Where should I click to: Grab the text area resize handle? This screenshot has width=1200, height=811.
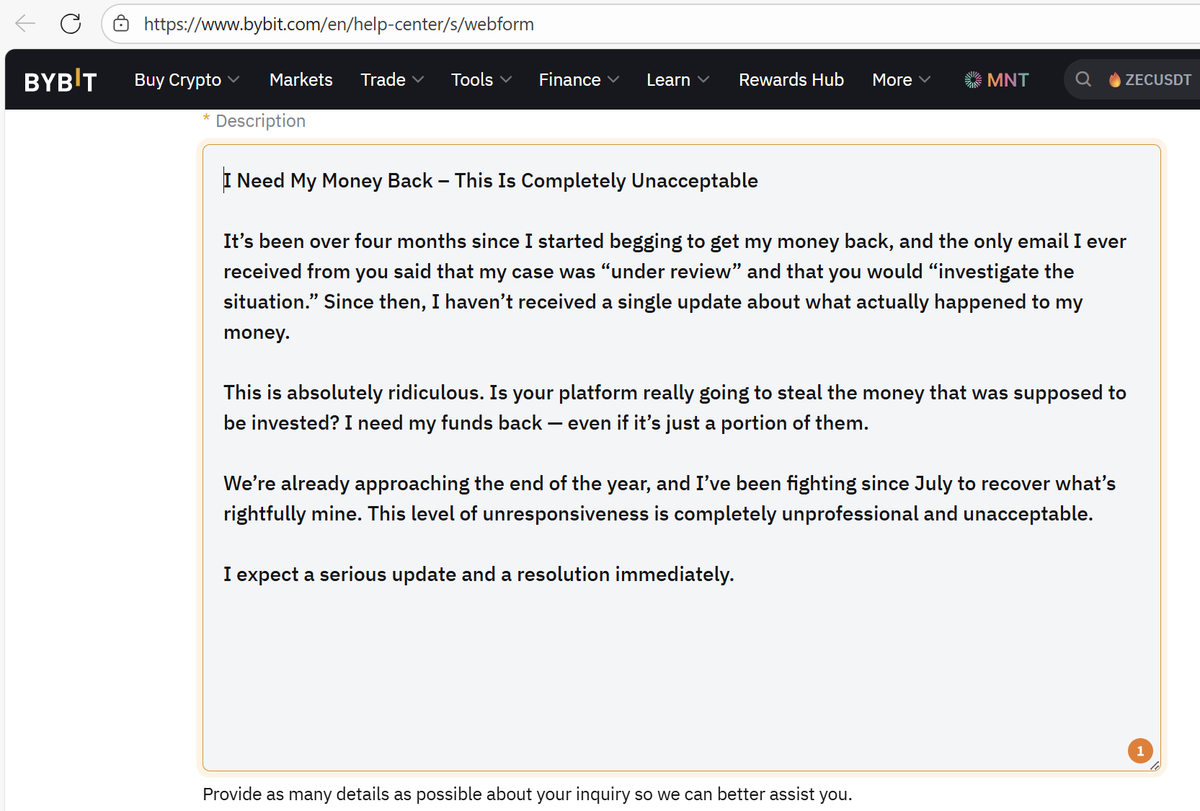1154,764
